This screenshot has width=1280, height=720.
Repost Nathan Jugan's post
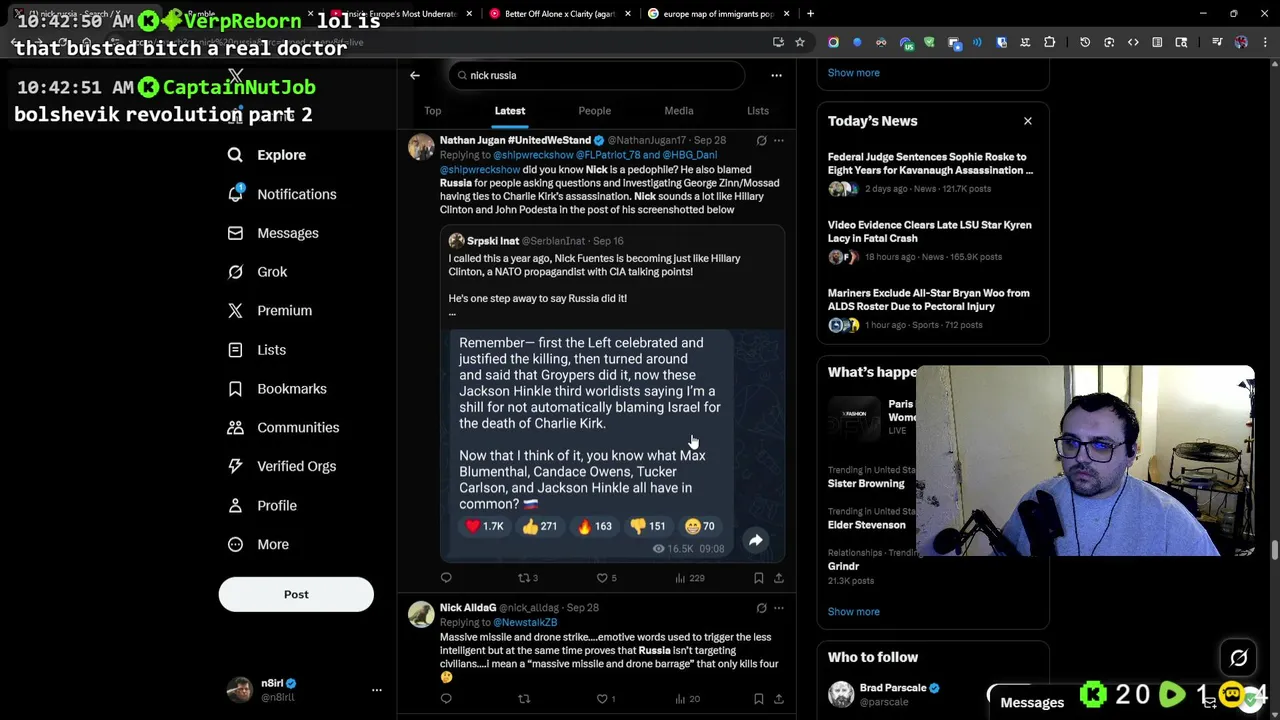(527, 577)
